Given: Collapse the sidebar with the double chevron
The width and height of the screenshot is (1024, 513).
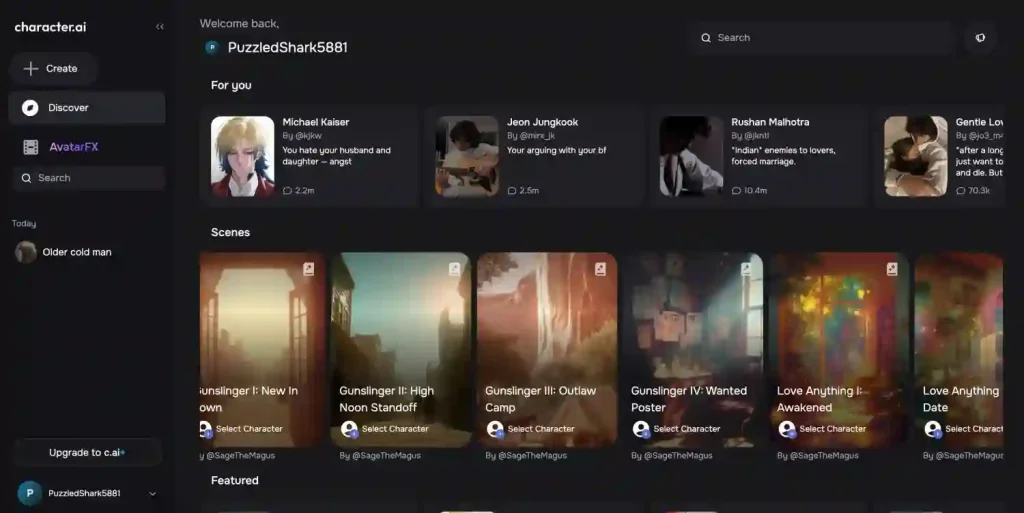Looking at the screenshot, I should pyautogui.click(x=159, y=27).
